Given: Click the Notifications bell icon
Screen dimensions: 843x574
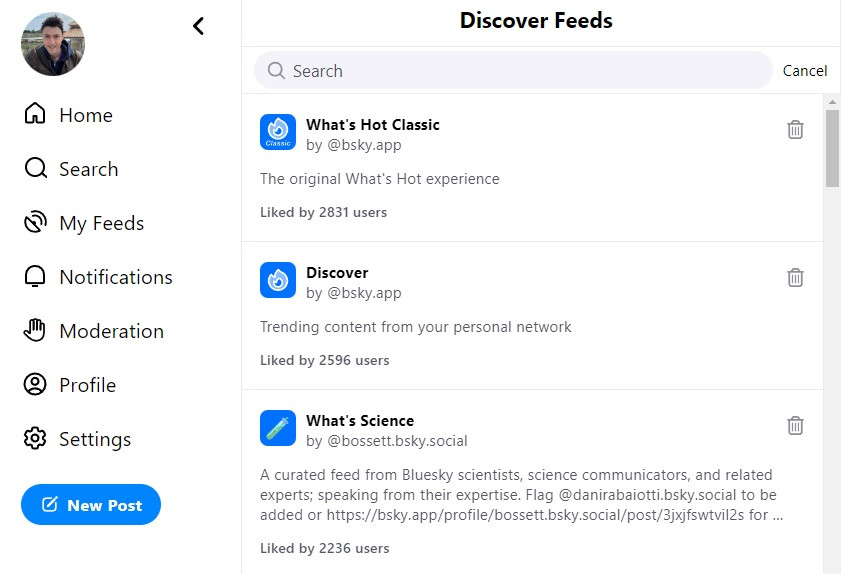Looking at the screenshot, I should [x=35, y=276].
